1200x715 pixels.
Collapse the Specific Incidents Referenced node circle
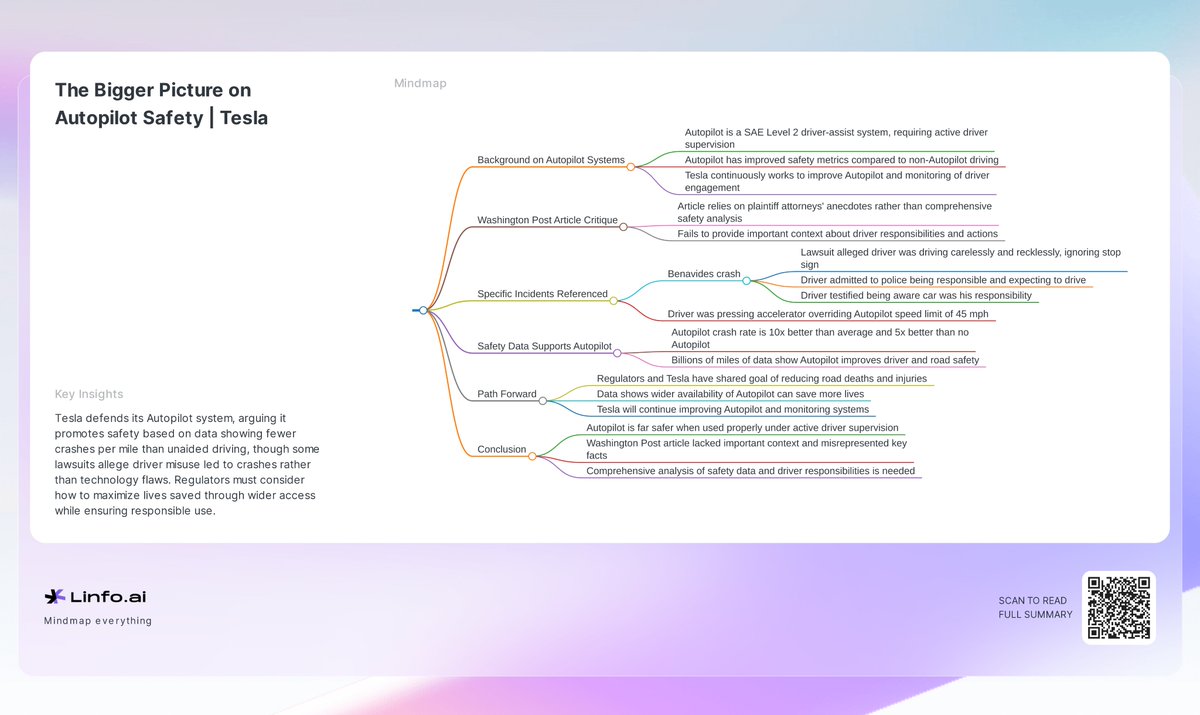click(x=613, y=300)
